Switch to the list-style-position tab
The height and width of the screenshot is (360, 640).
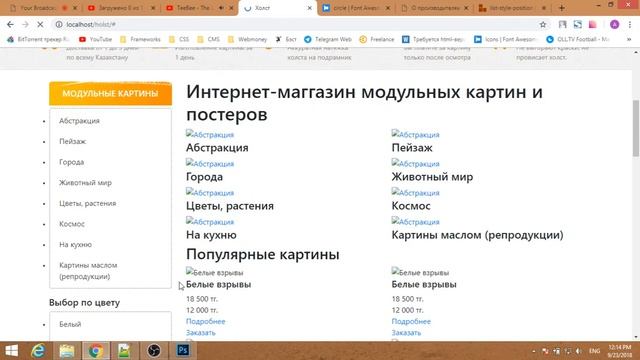tap(512, 8)
